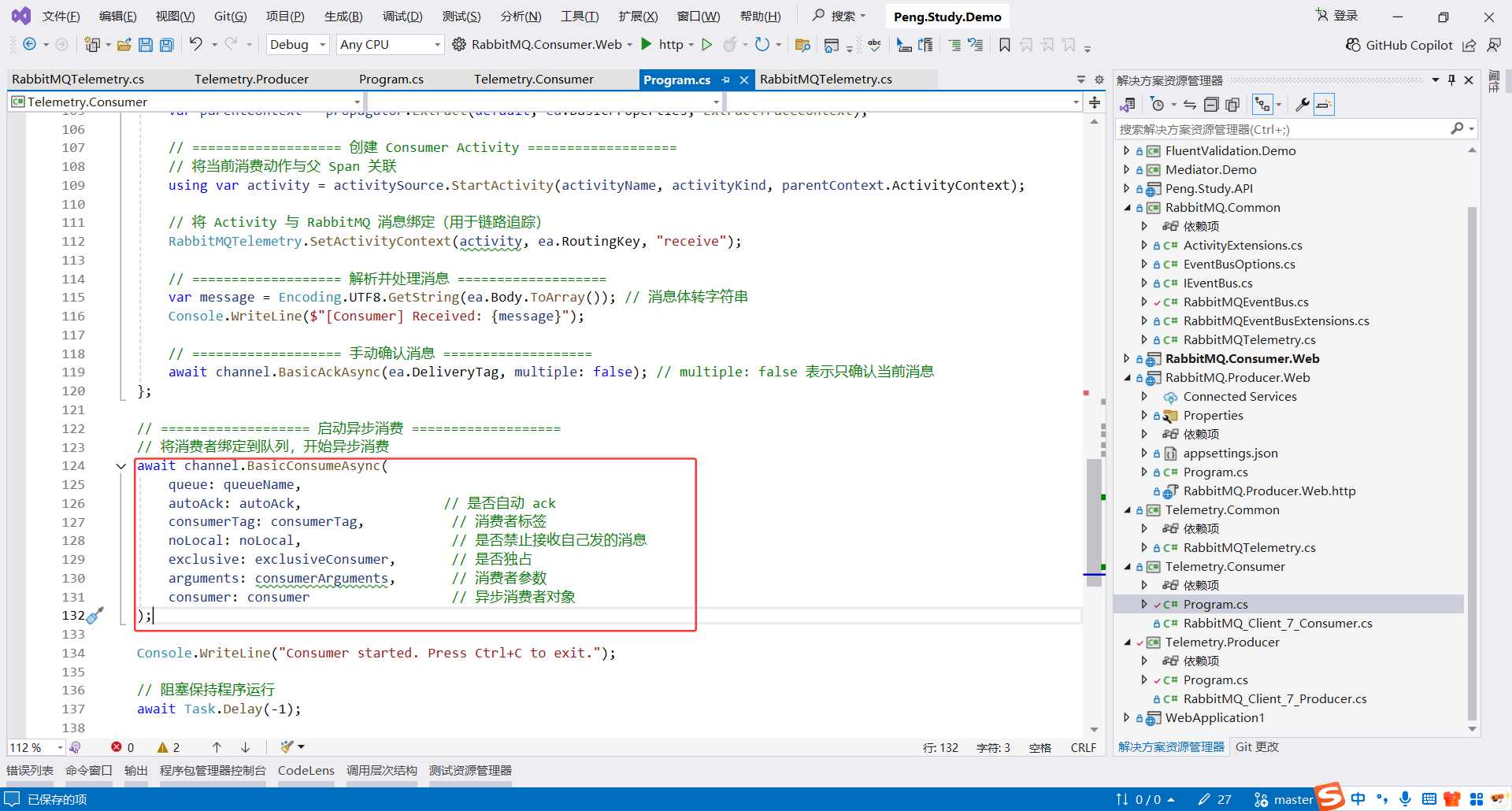This screenshot has height=811, width=1512.
Task: Click the split editor window handle
Action: pyautogui.click(x=1095, y=102)
